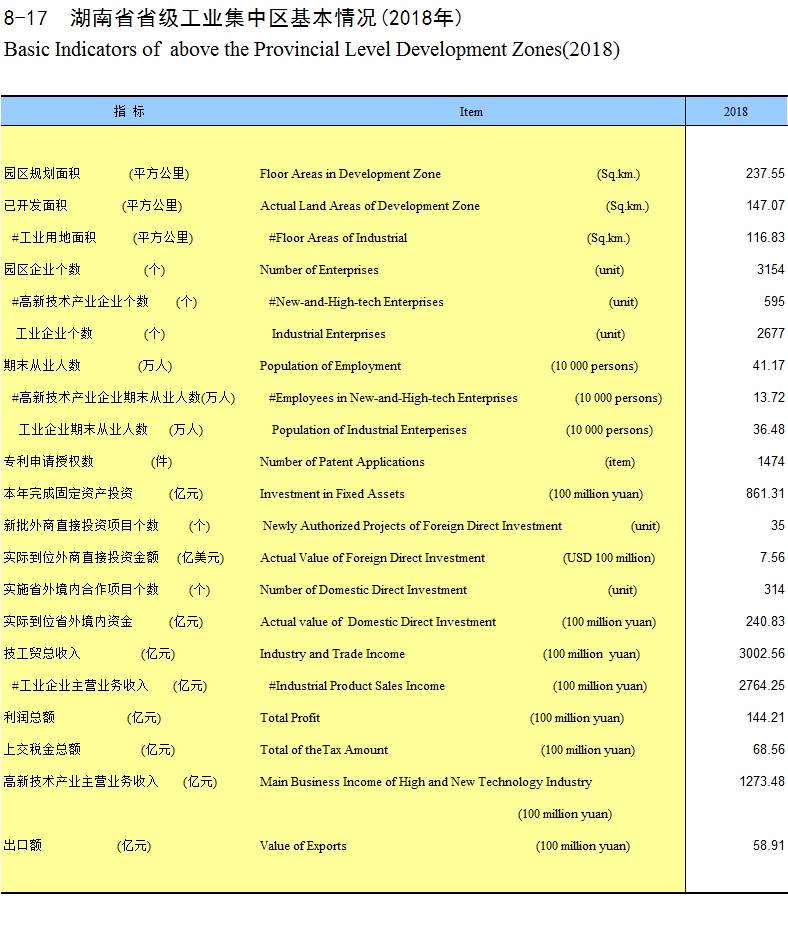The height and width of the screenshot is (926, 788).
Task: Click 'Population of Industrial Enterperises' label
Action: (x=369, y=429)
